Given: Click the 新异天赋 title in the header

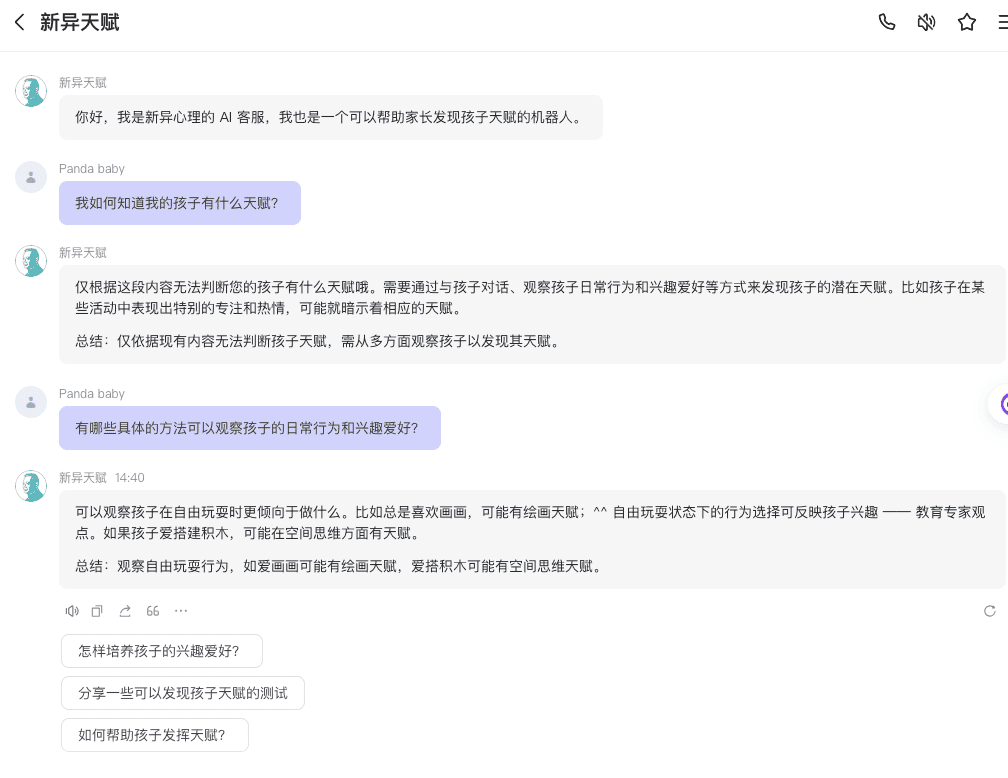Looking at the screenshot, I should tap(80, 22).
